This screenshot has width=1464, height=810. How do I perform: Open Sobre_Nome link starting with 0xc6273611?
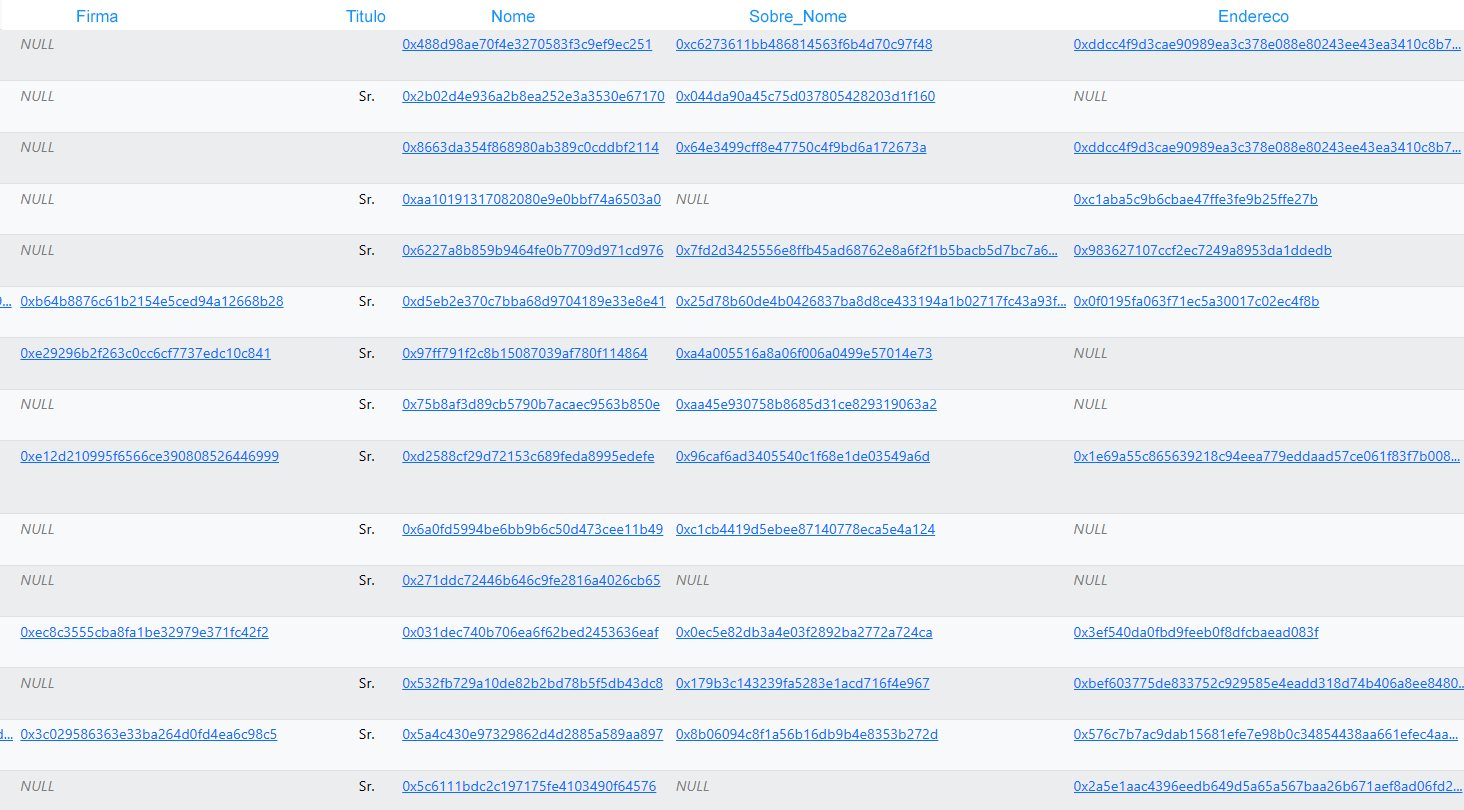804,45
